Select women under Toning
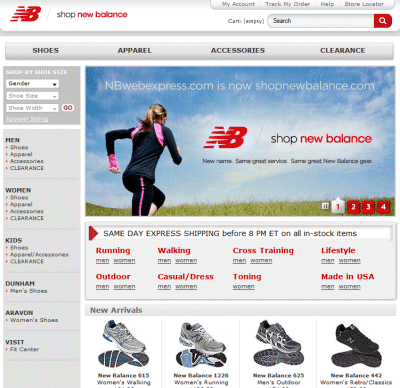400x388 pixels. 244,287
